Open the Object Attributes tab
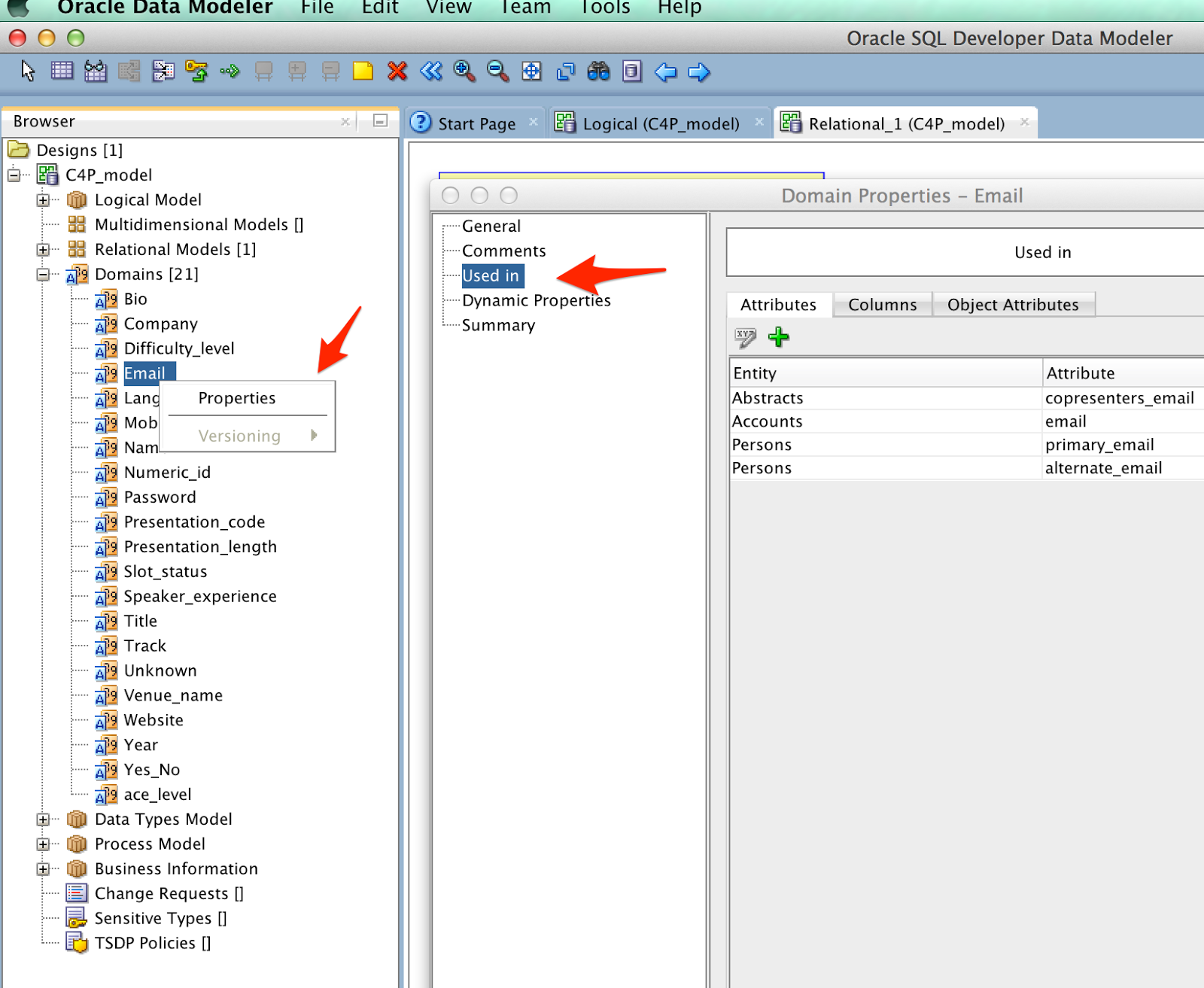1204x988 pixels. click(1013, 305)
